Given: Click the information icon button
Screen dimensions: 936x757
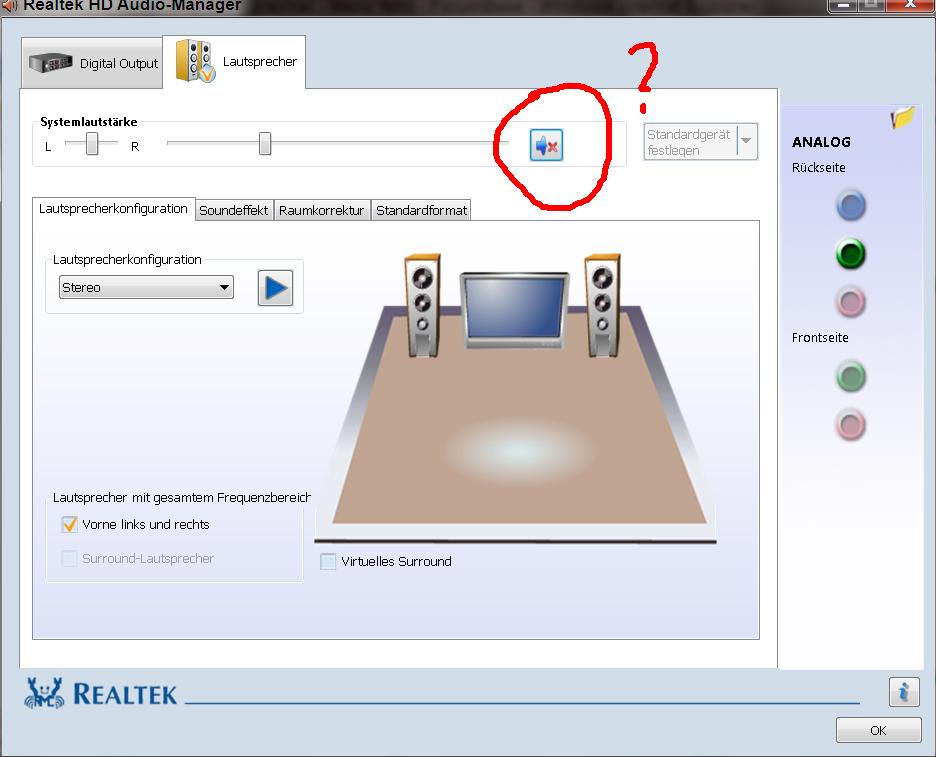Looking at the screenshot, I should (x=904, y=693).
